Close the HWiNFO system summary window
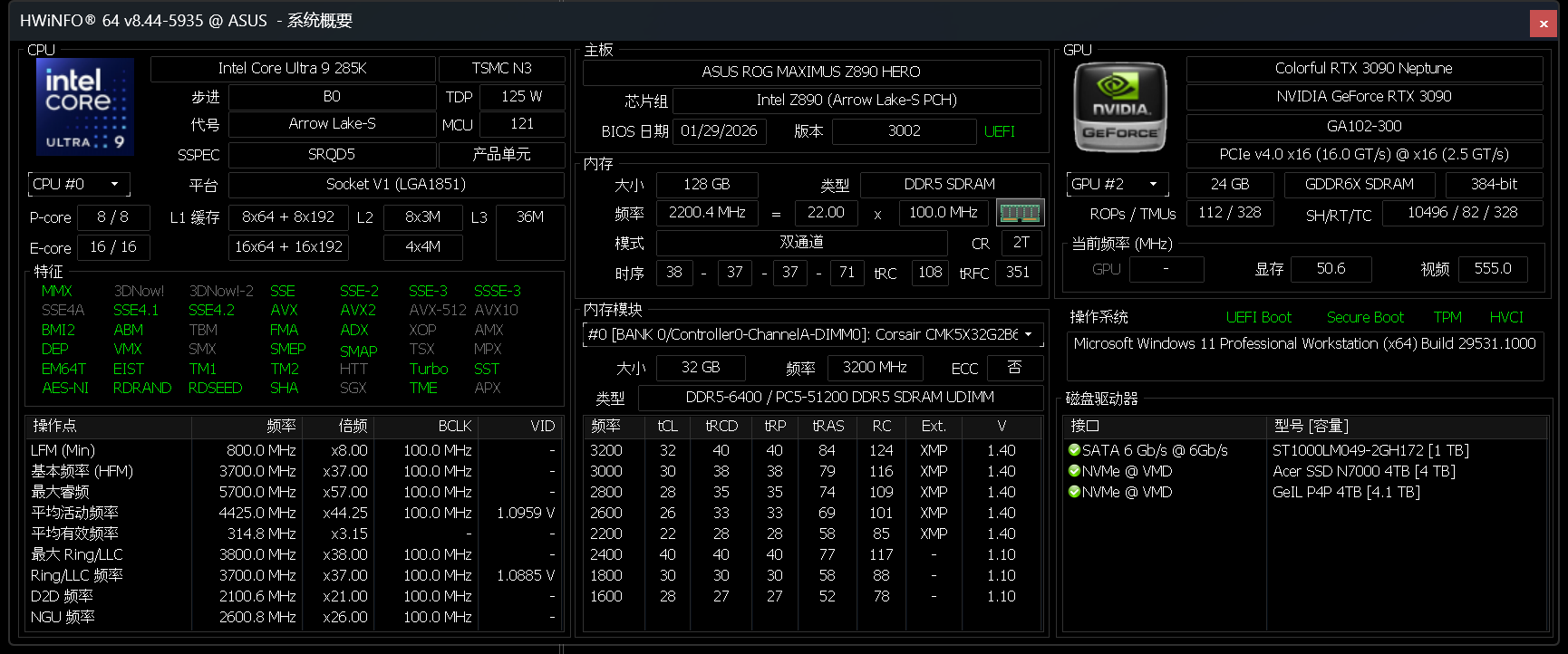The width and height of the screenshot is (1568, 654). click(x=1544, y=24)
